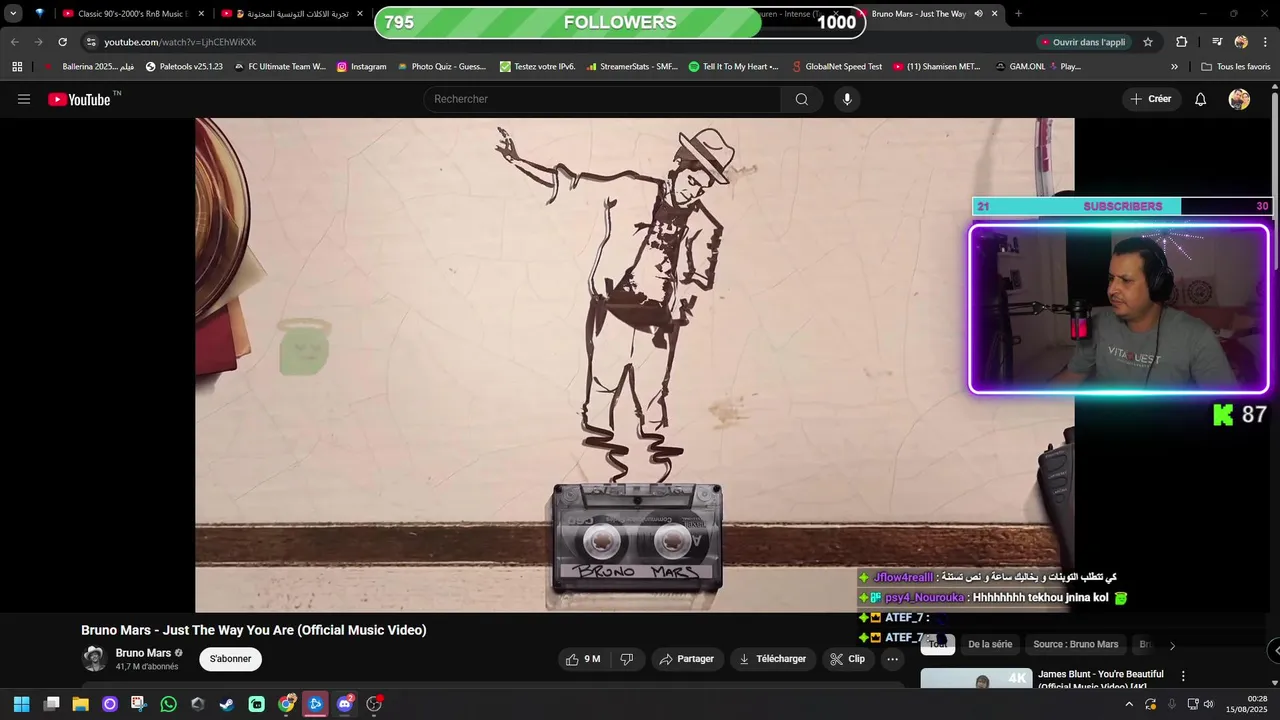Image resolution: width=1280 pixels, height=720 pixels.
Task: Click the Bruno Mars video player
Action: 634,365
